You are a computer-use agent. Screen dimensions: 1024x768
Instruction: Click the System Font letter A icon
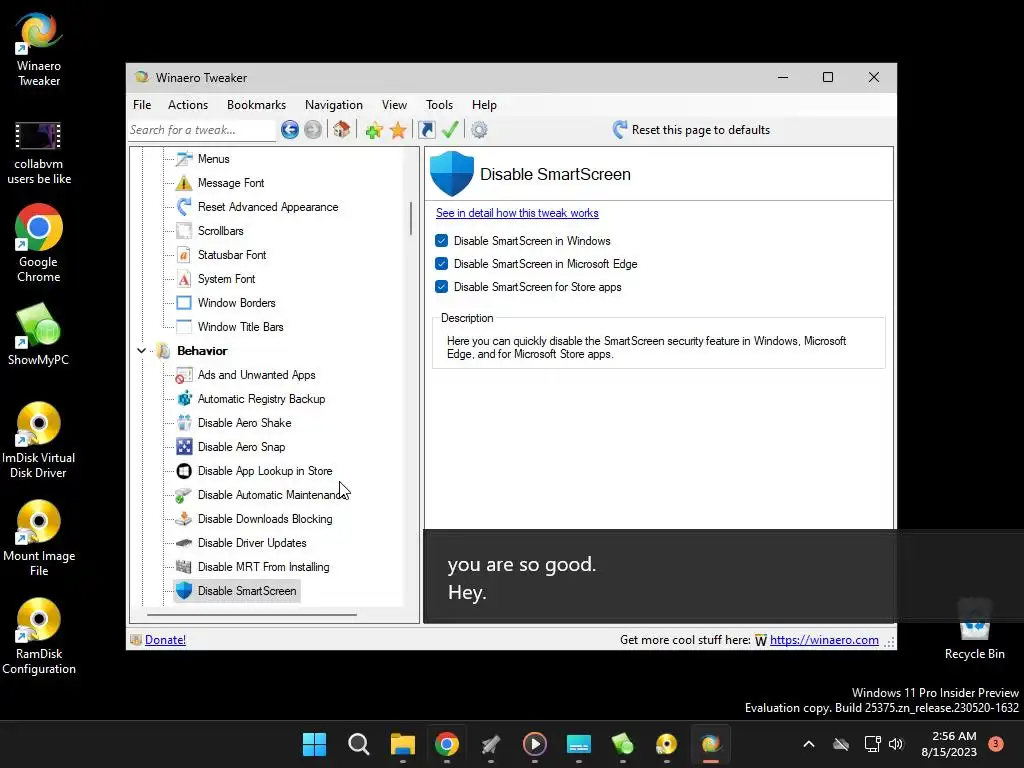184,279
